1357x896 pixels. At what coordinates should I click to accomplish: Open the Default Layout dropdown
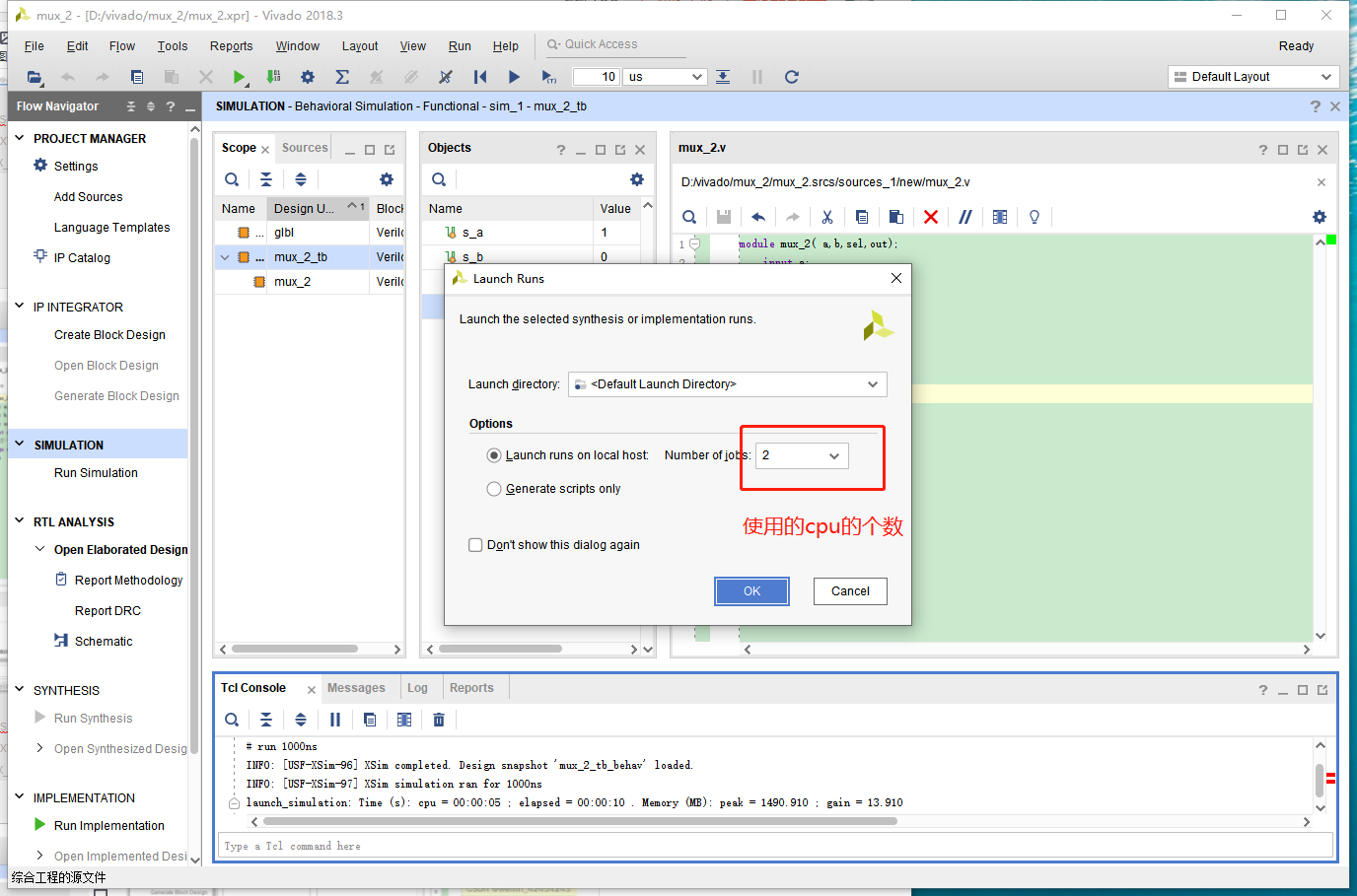click(x=1253, y=77)
